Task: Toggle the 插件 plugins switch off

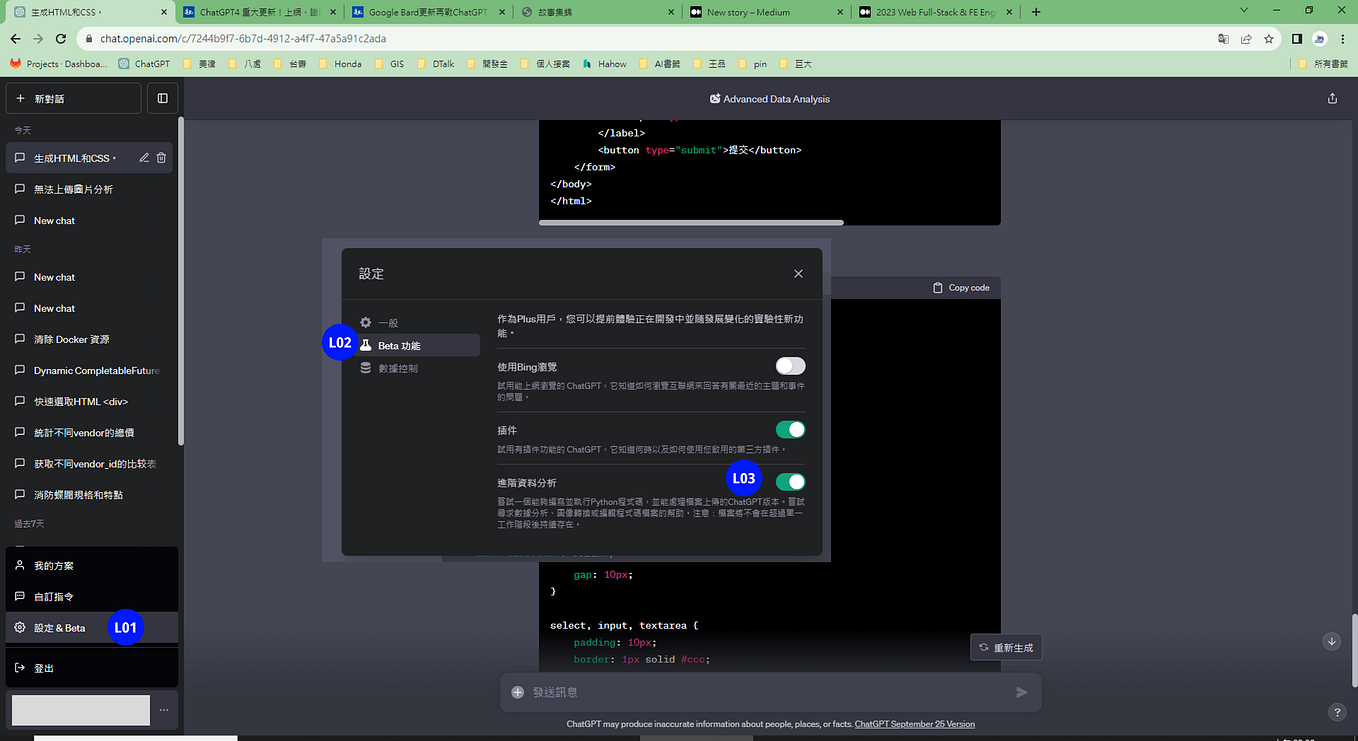Action: 790,429
